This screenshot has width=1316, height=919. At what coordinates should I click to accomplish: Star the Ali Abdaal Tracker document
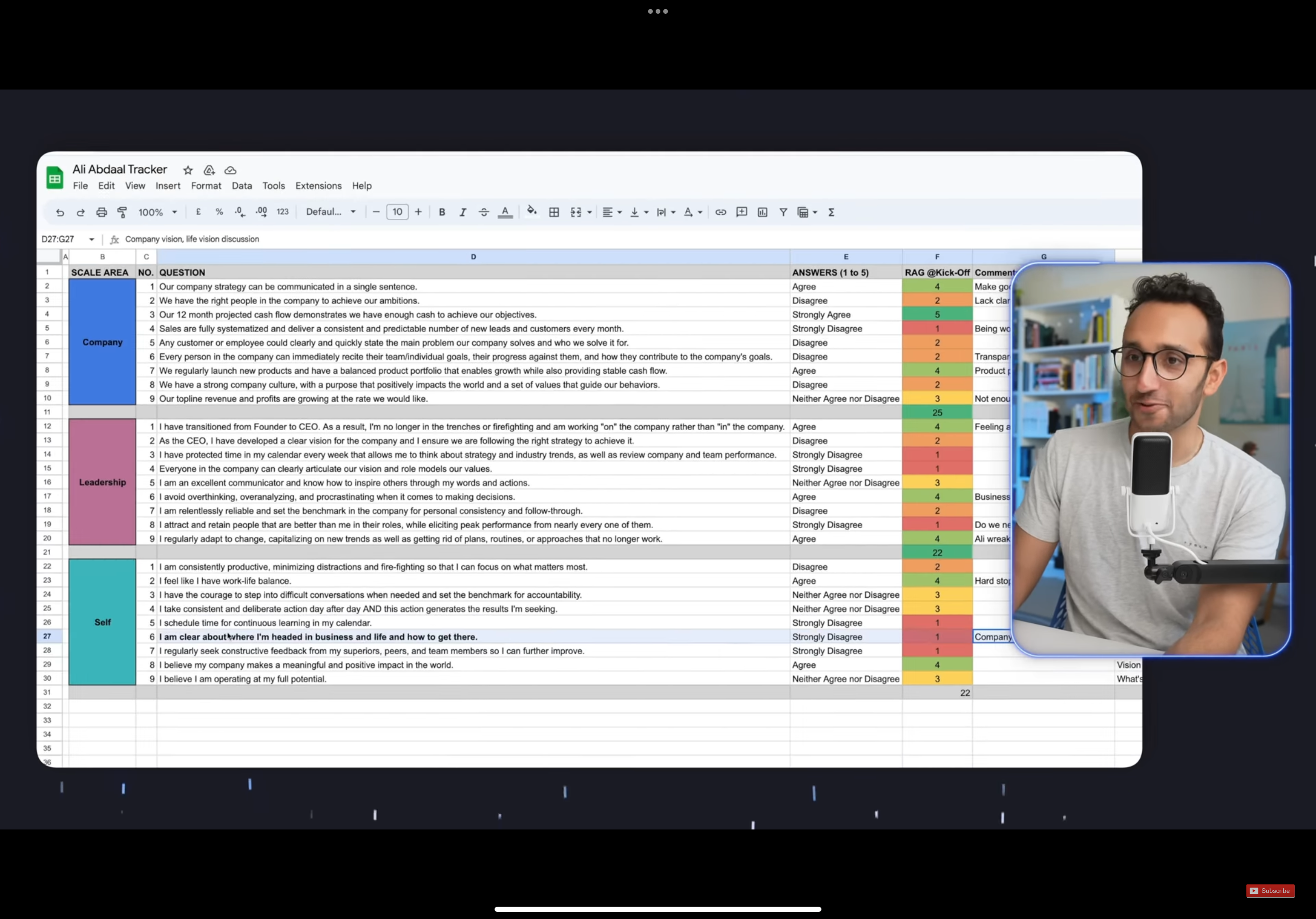pos(188,170)
